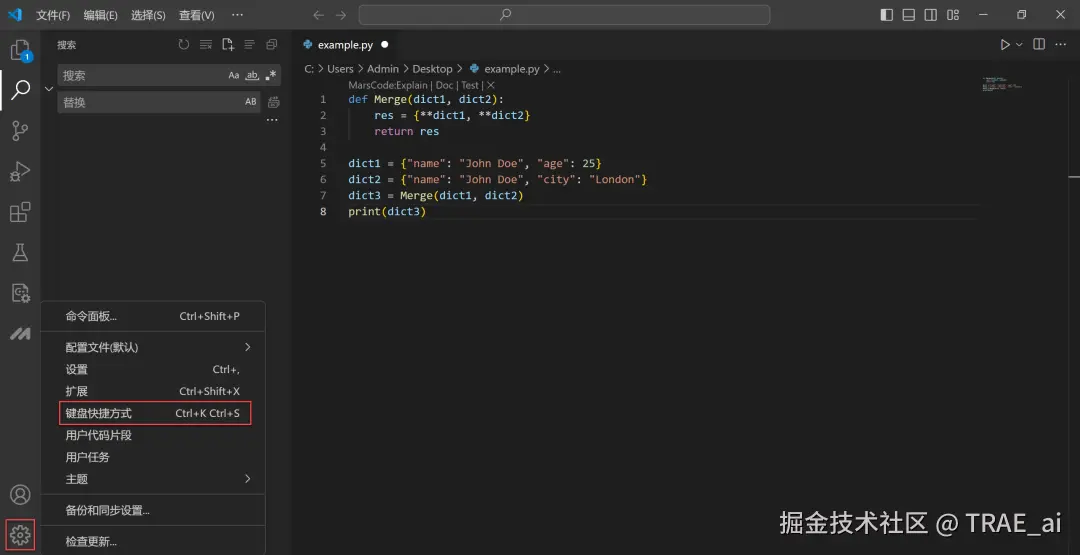Screen dimensions: 1080x555
Task: Collapse all search results icon
Action: (271, 45)
